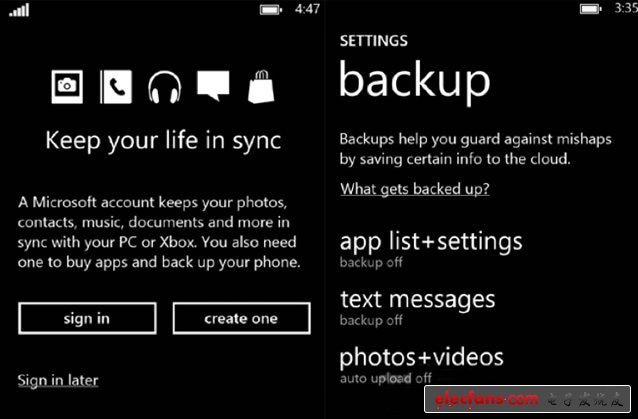Tap the battery icon beside 3:35
638x419 pixels.
coord(591,9)
